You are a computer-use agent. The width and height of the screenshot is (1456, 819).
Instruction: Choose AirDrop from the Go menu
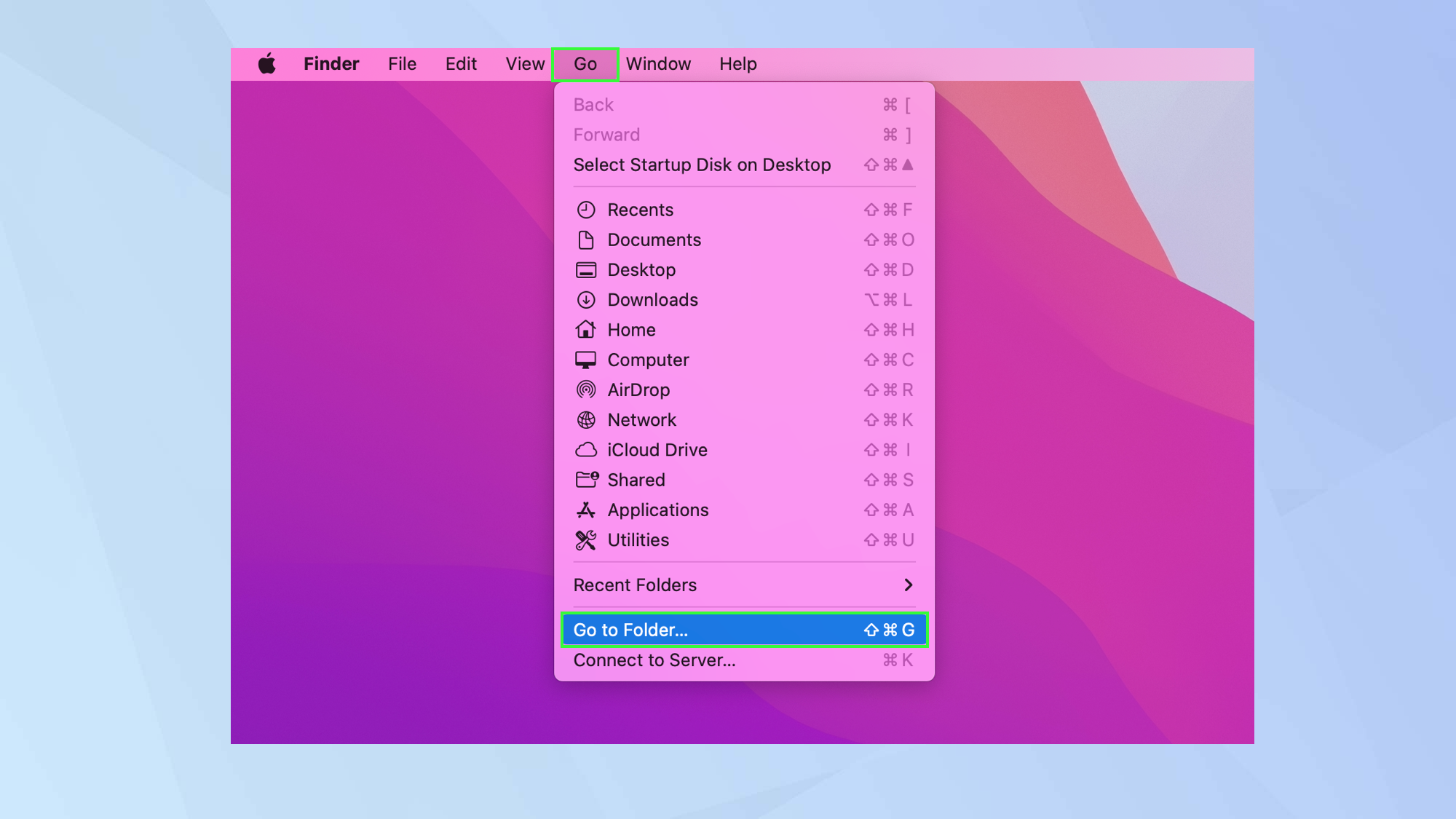pyautogui.click(x=744, y=390)
